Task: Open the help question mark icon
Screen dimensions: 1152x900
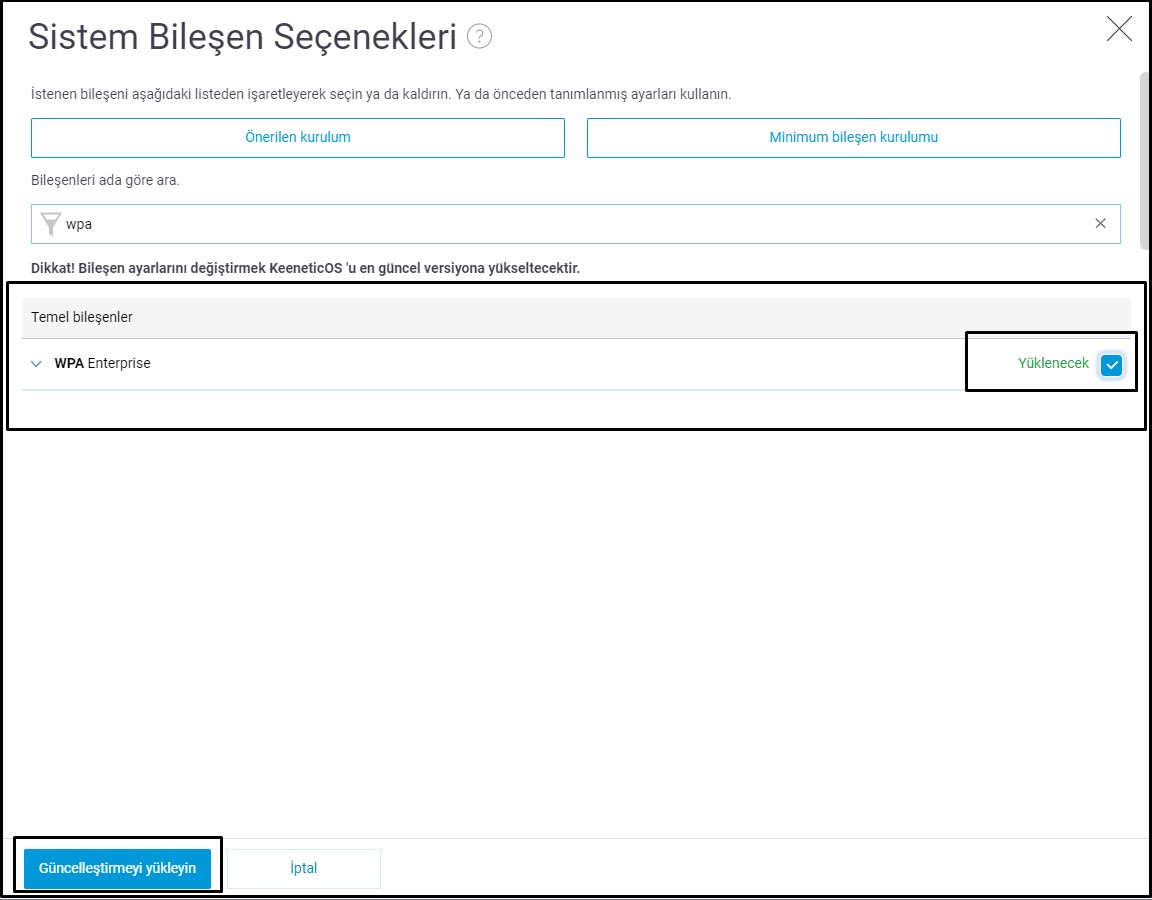Action: tap(479, 36)
